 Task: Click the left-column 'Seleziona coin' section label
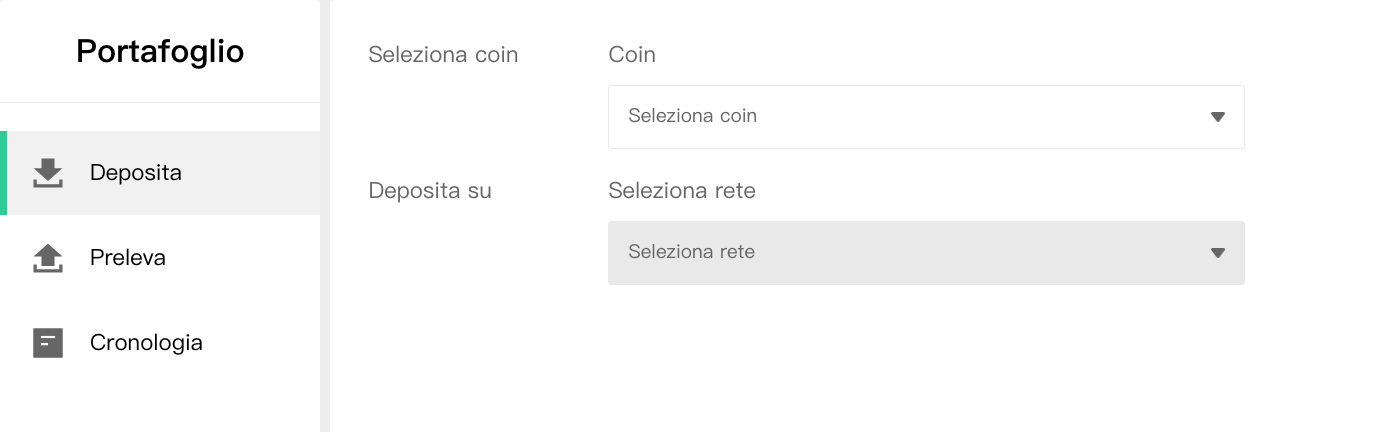[443, 54]
